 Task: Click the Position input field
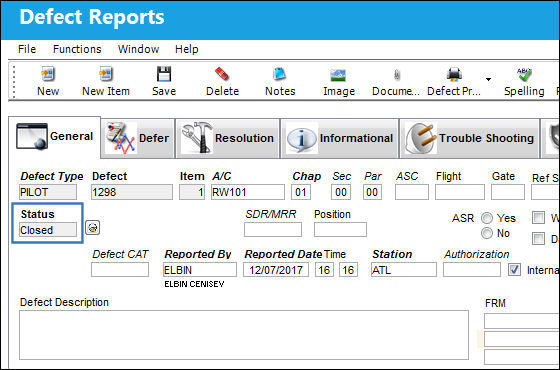click(x=340, y=229)
